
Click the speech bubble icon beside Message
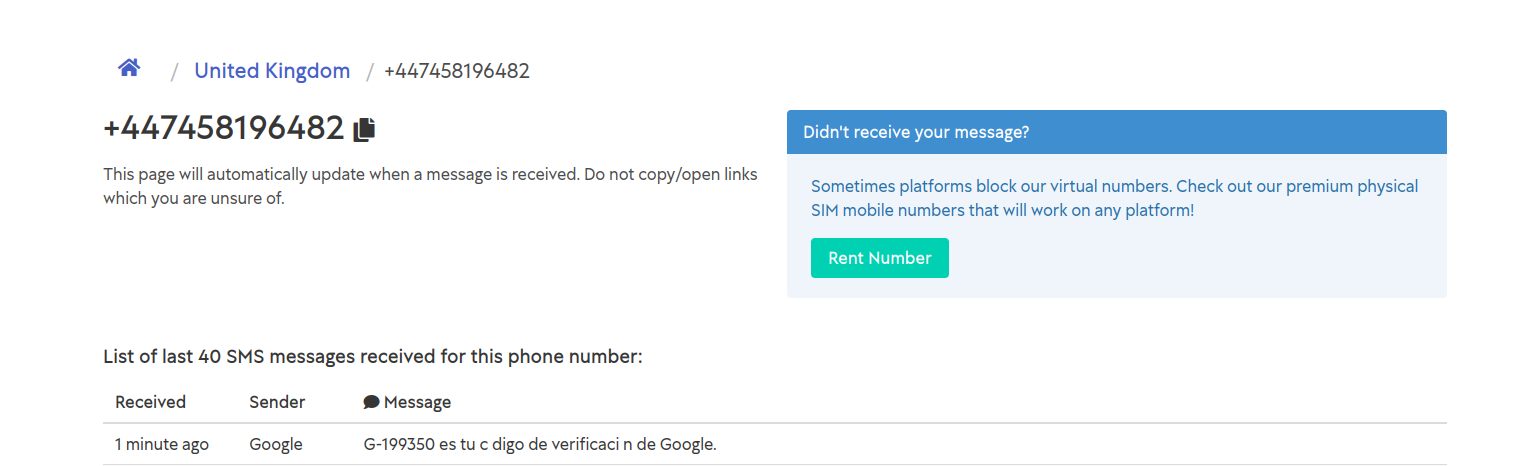pyautogui.click(x=371, y=402)
